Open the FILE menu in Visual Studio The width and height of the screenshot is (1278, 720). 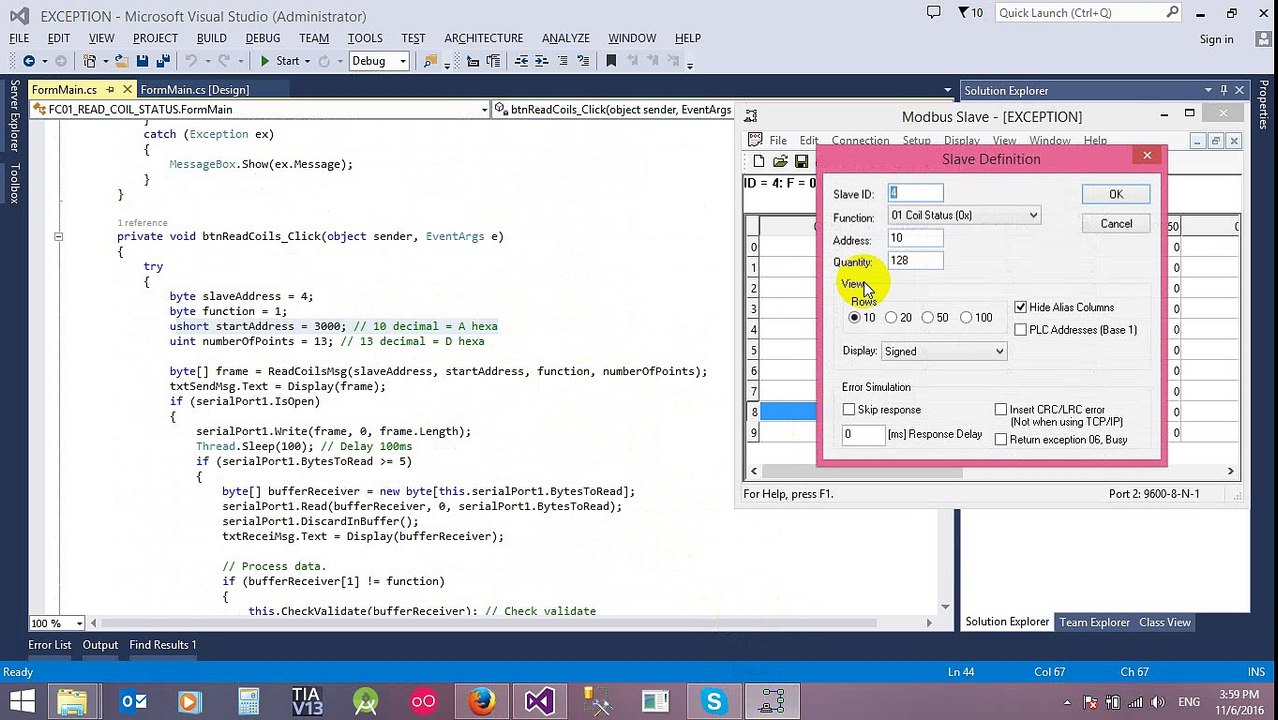(x=19, y=38)
